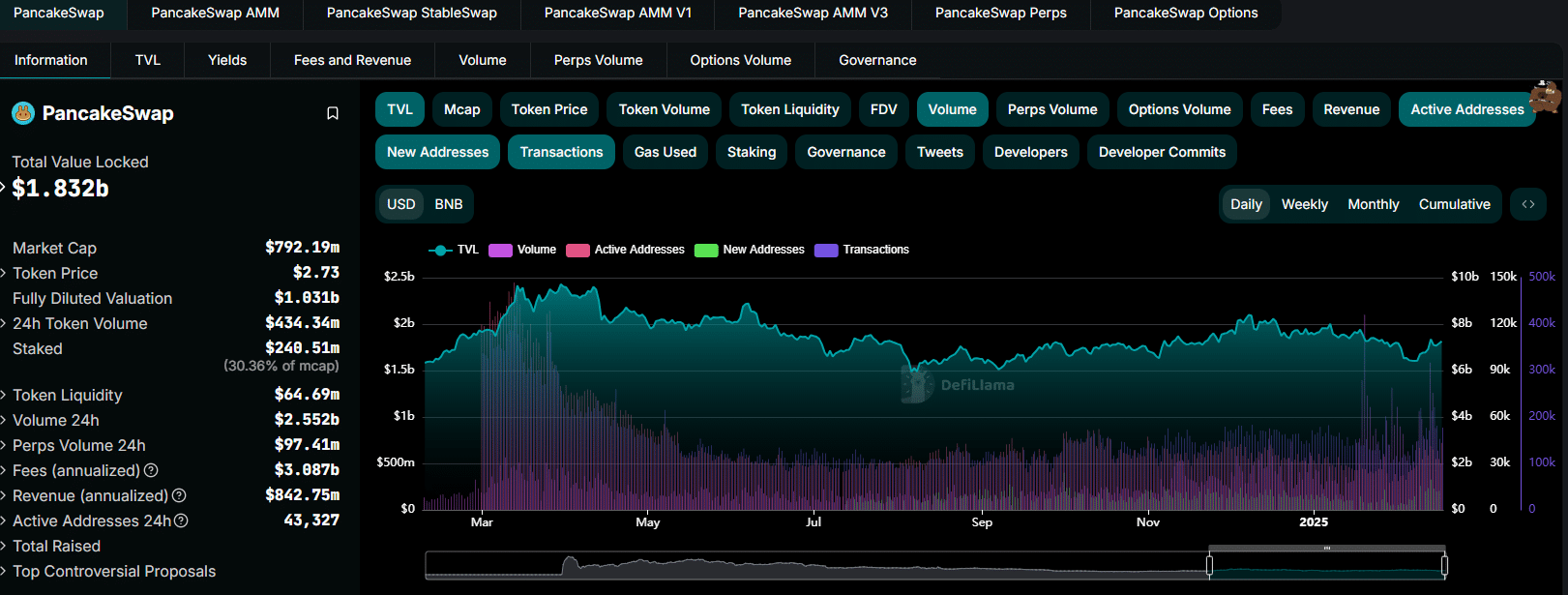
Task: Open the PancakeSwap AMM V3 tab
Action: pos(813,13)
